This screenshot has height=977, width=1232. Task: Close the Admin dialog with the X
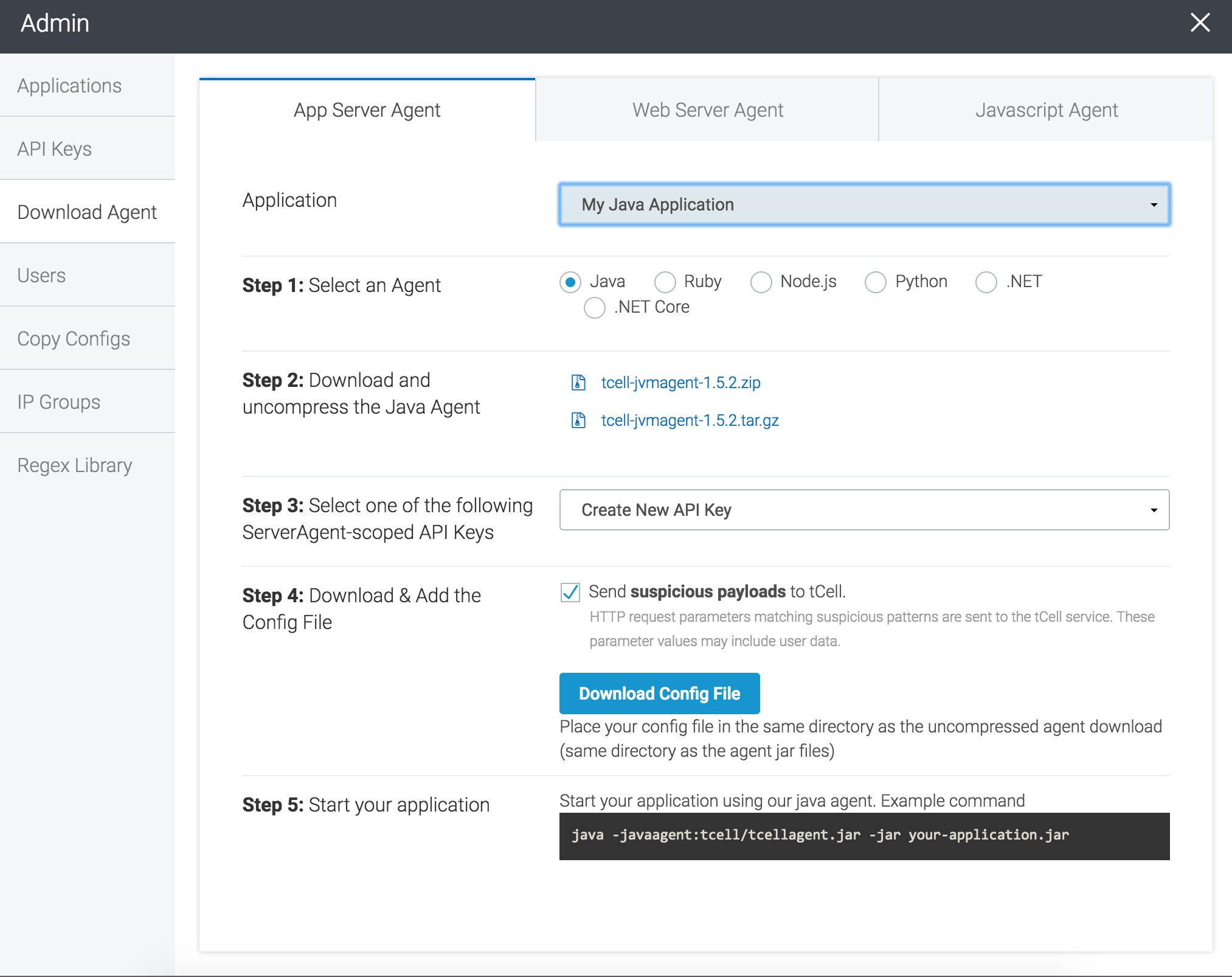(1200, 23)
